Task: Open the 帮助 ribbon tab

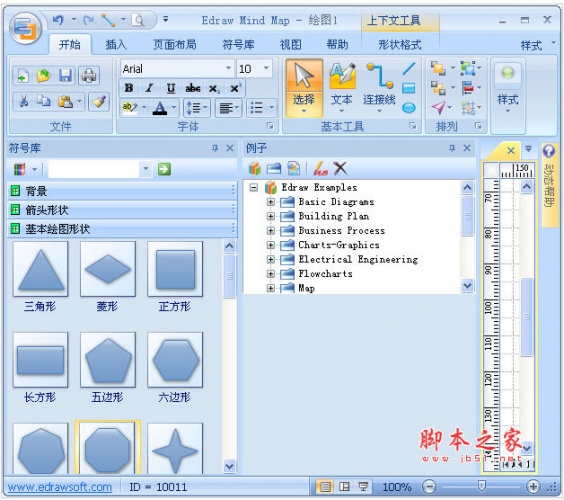Action: coord(337,45)
